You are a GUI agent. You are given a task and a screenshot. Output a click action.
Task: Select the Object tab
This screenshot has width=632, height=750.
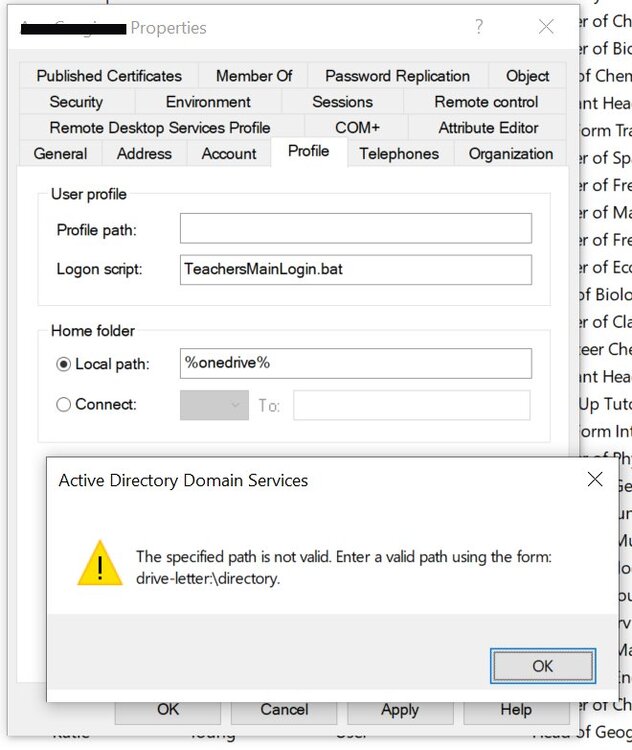527,76
